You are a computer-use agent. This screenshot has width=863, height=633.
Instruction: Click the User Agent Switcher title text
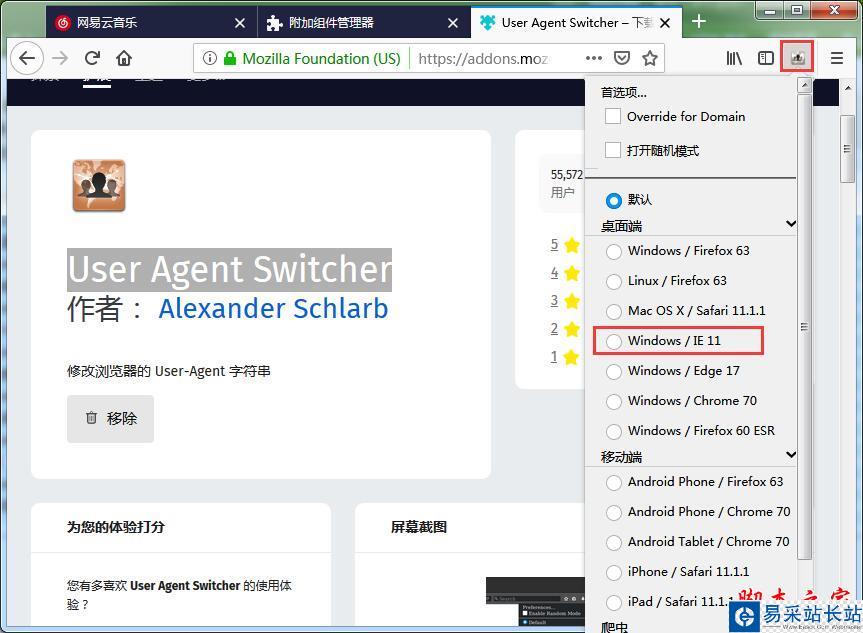(x=230, y=270)
